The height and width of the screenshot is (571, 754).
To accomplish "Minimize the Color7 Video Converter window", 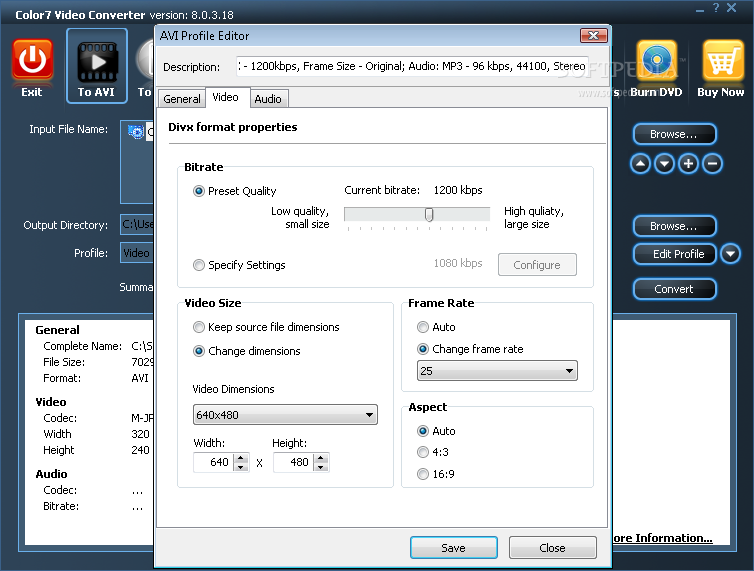I will (700, 10).
